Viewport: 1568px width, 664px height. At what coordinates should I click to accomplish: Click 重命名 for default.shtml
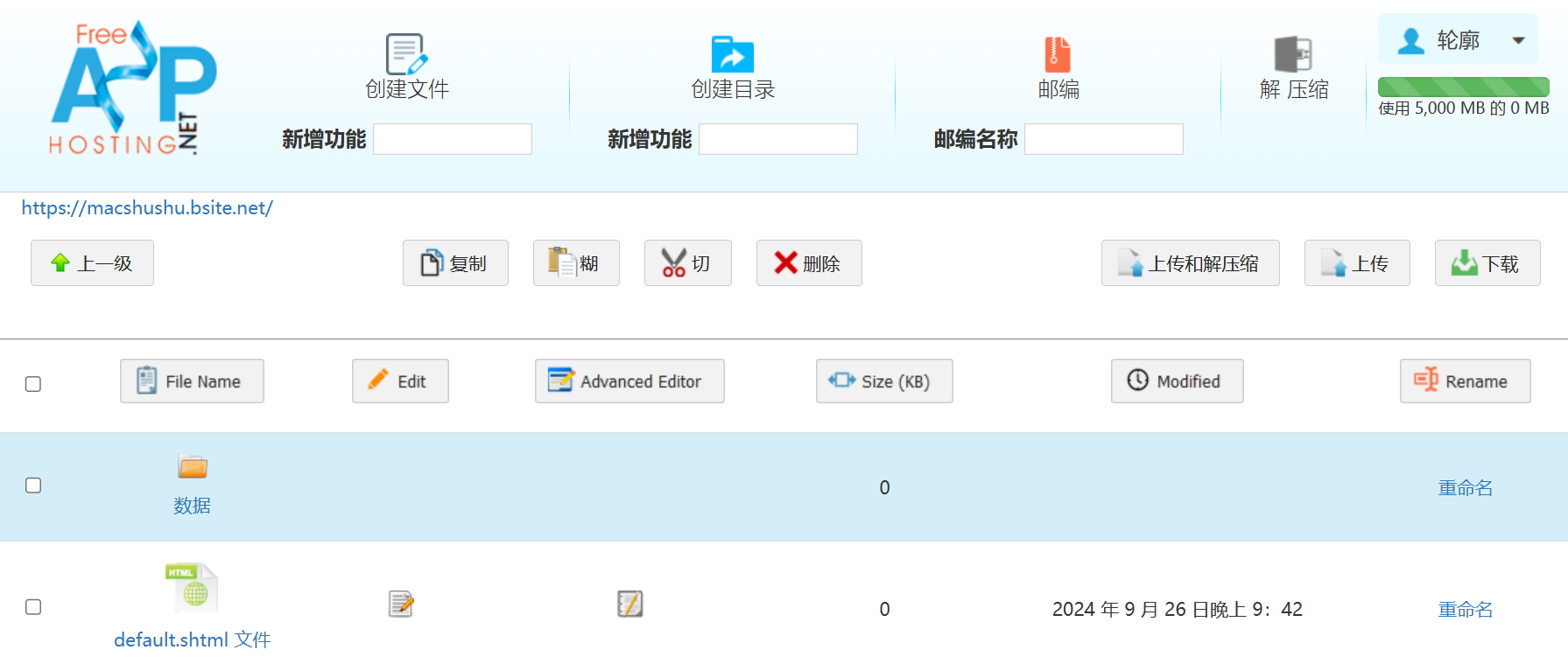(x=1466, y=610)
